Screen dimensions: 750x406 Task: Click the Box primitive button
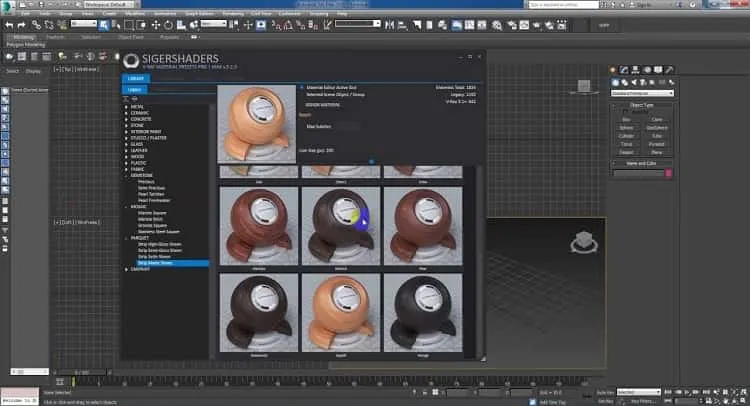(626, 120)
